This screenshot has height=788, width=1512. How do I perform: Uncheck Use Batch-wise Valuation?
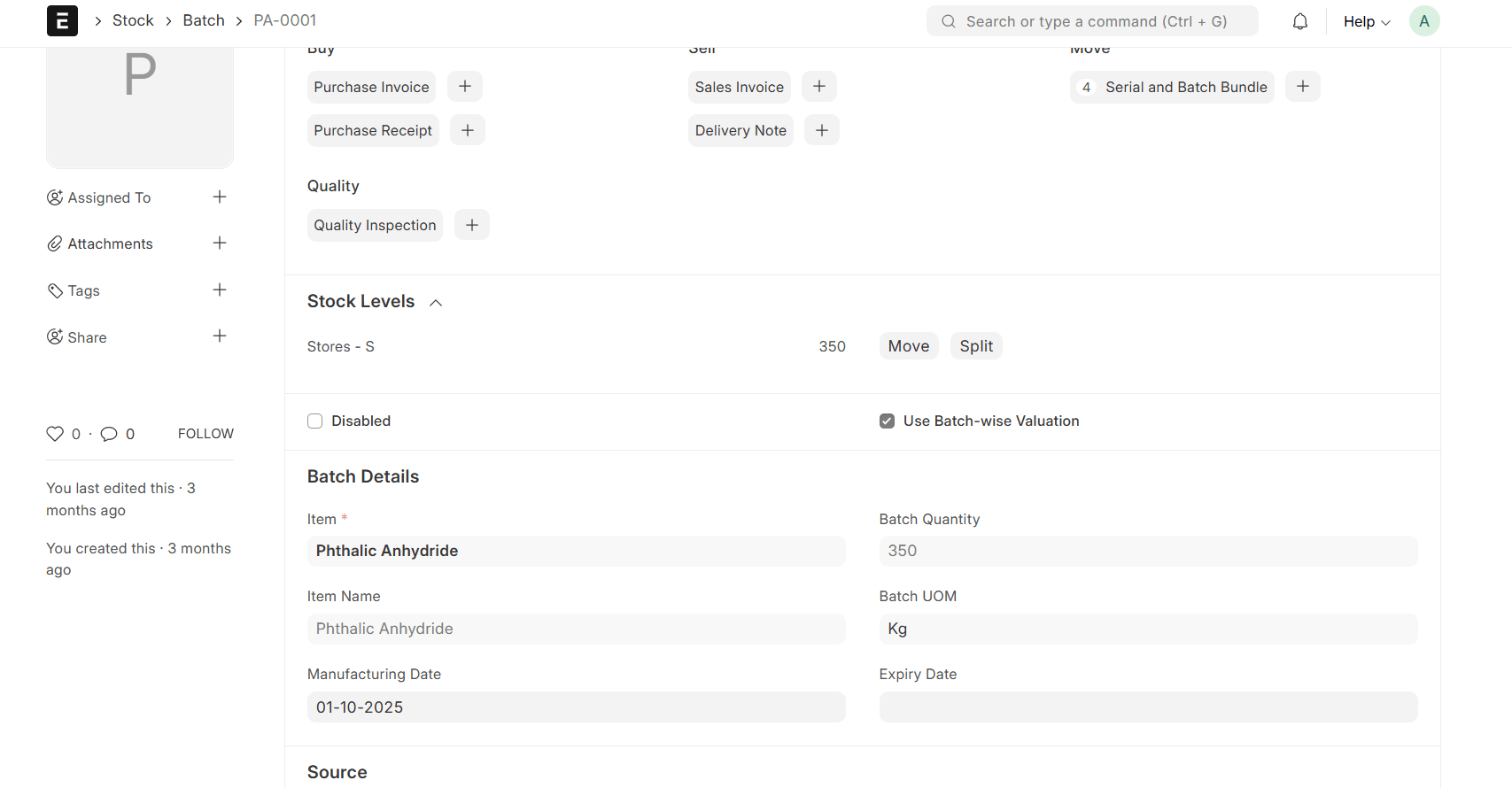coord(887,421)
